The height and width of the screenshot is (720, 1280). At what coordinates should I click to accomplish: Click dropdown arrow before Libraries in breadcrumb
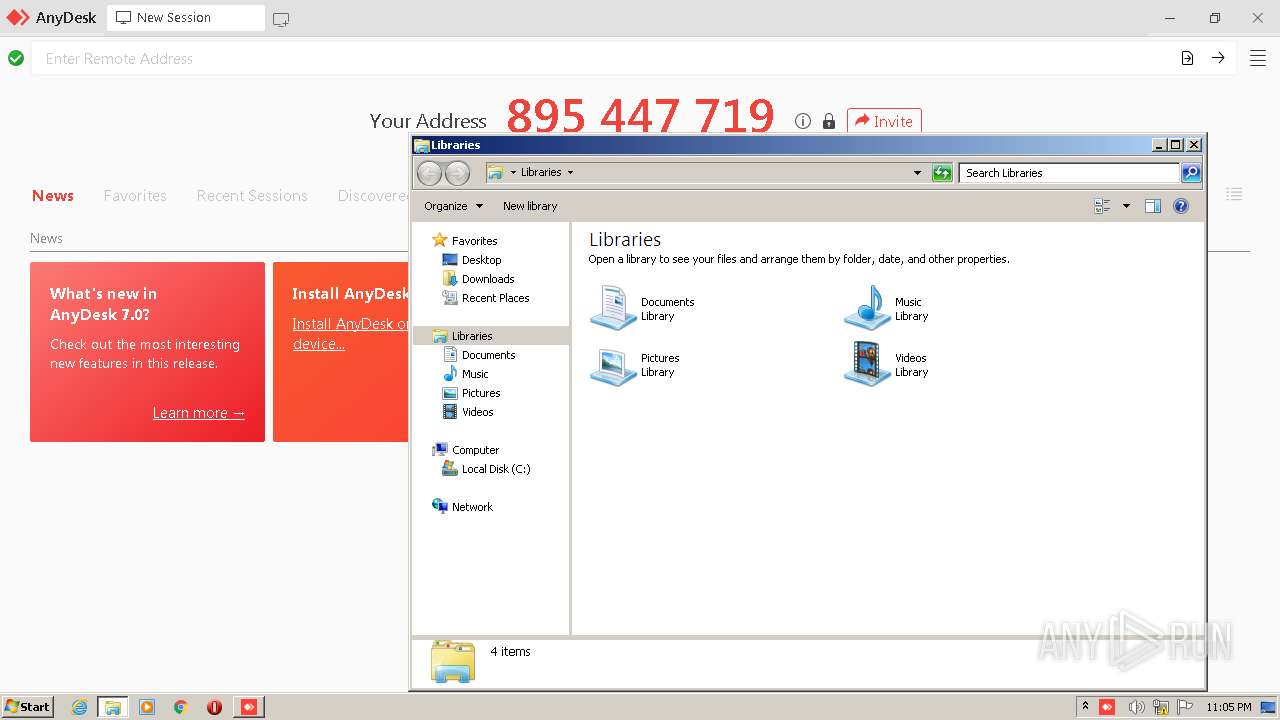click(x=513, y=173)
